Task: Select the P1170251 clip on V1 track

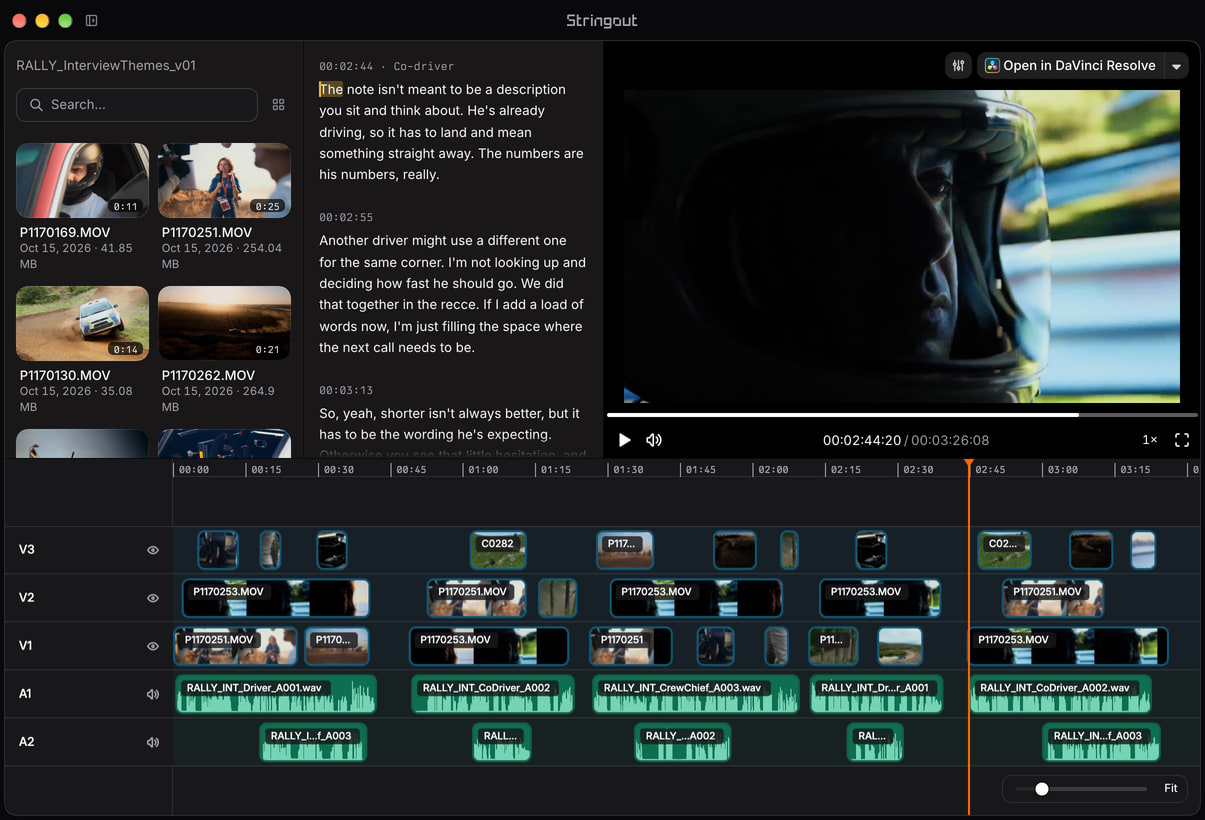Action: [x=631, y=646]
